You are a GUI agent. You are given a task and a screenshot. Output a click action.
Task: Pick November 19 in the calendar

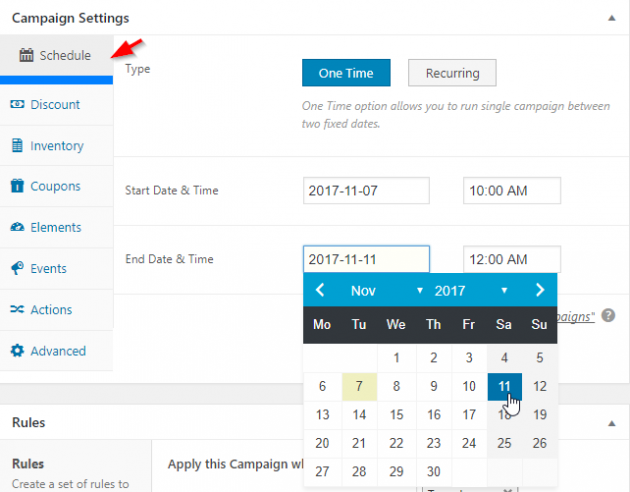coord(540,414)
